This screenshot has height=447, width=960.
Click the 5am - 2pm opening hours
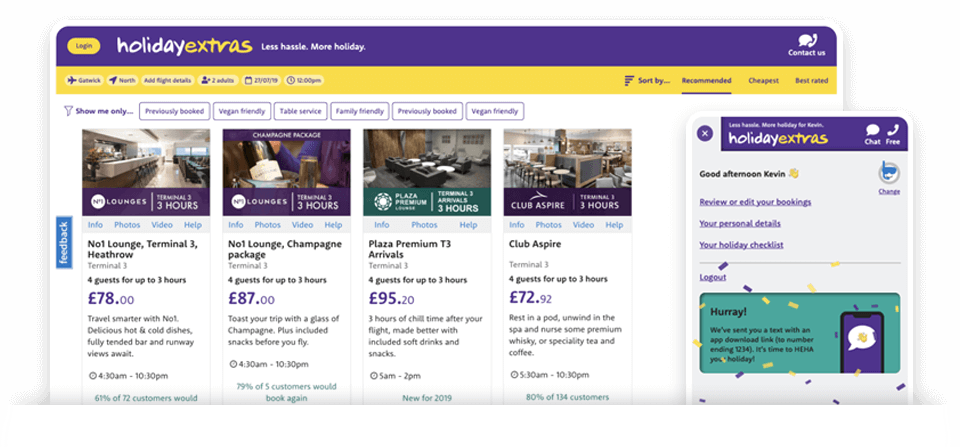click(x=396, y=375)
